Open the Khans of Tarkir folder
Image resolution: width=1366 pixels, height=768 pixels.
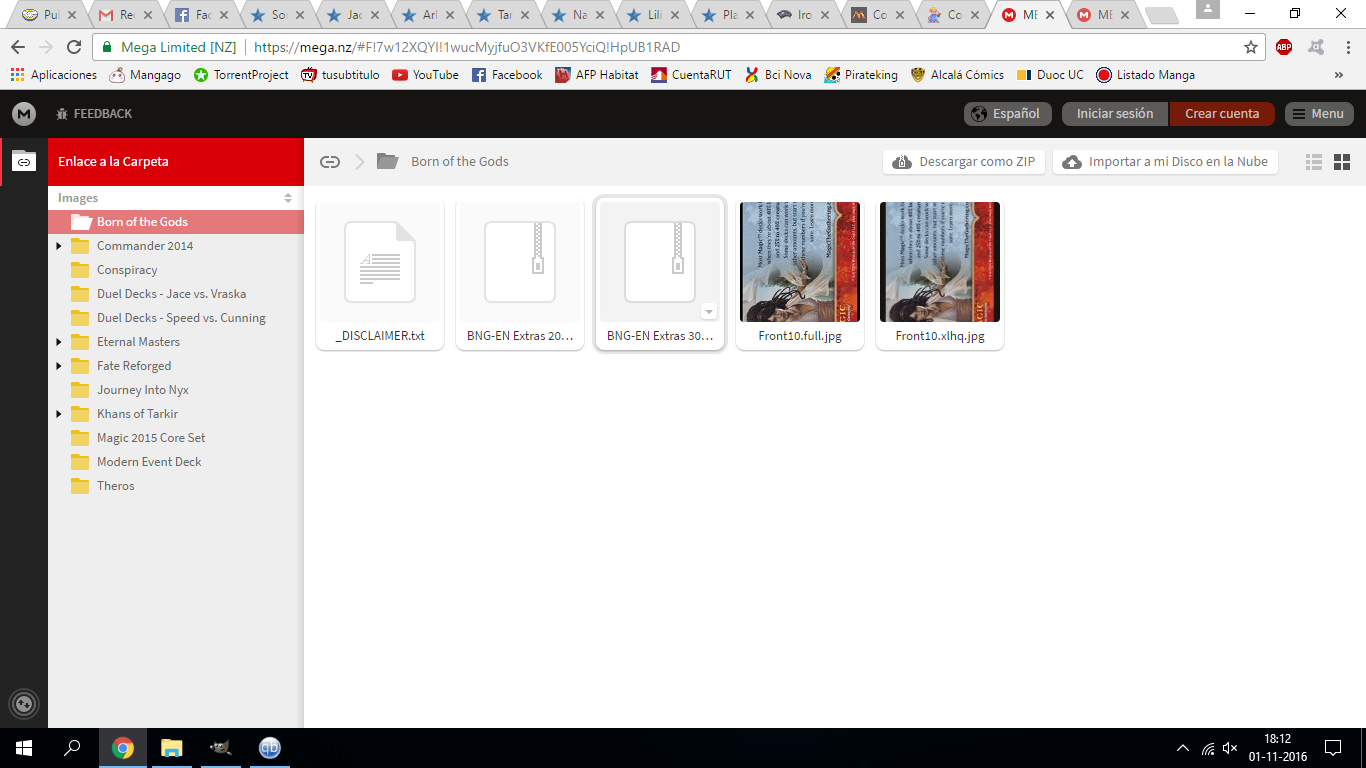click(x=137, y=414)
